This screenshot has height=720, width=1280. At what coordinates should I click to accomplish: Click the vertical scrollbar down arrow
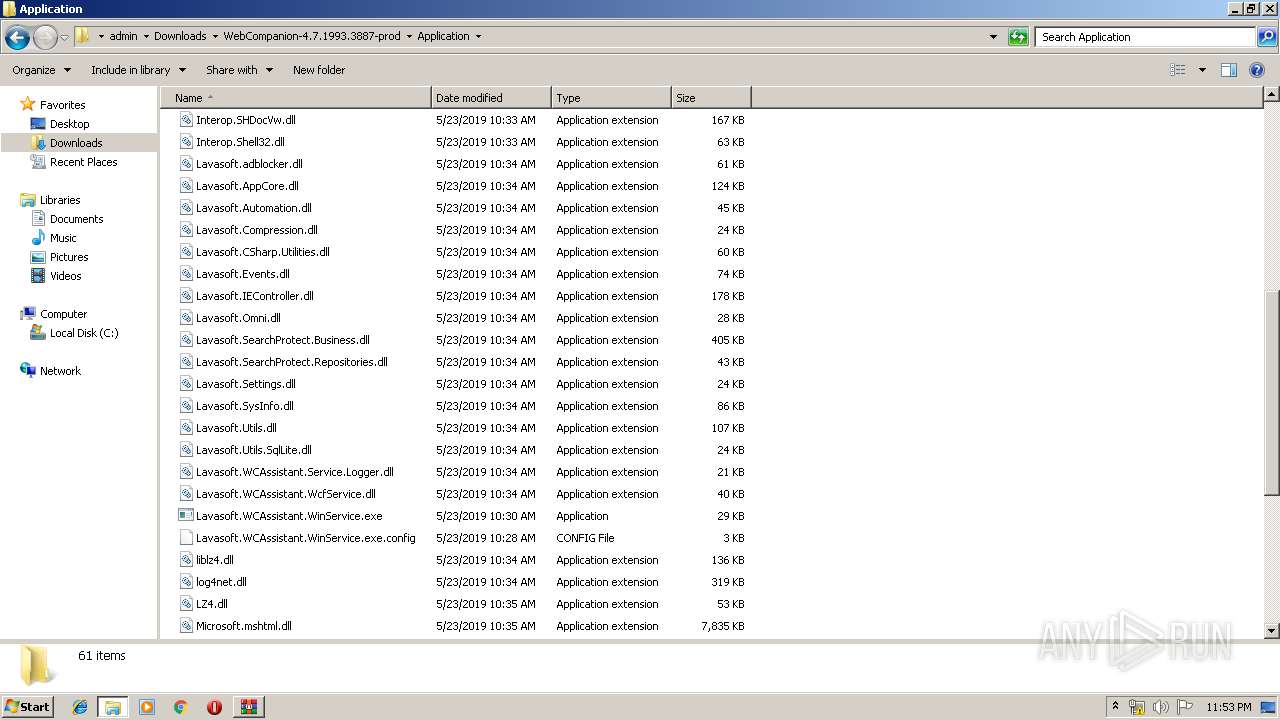click(x=1271, y=631)
